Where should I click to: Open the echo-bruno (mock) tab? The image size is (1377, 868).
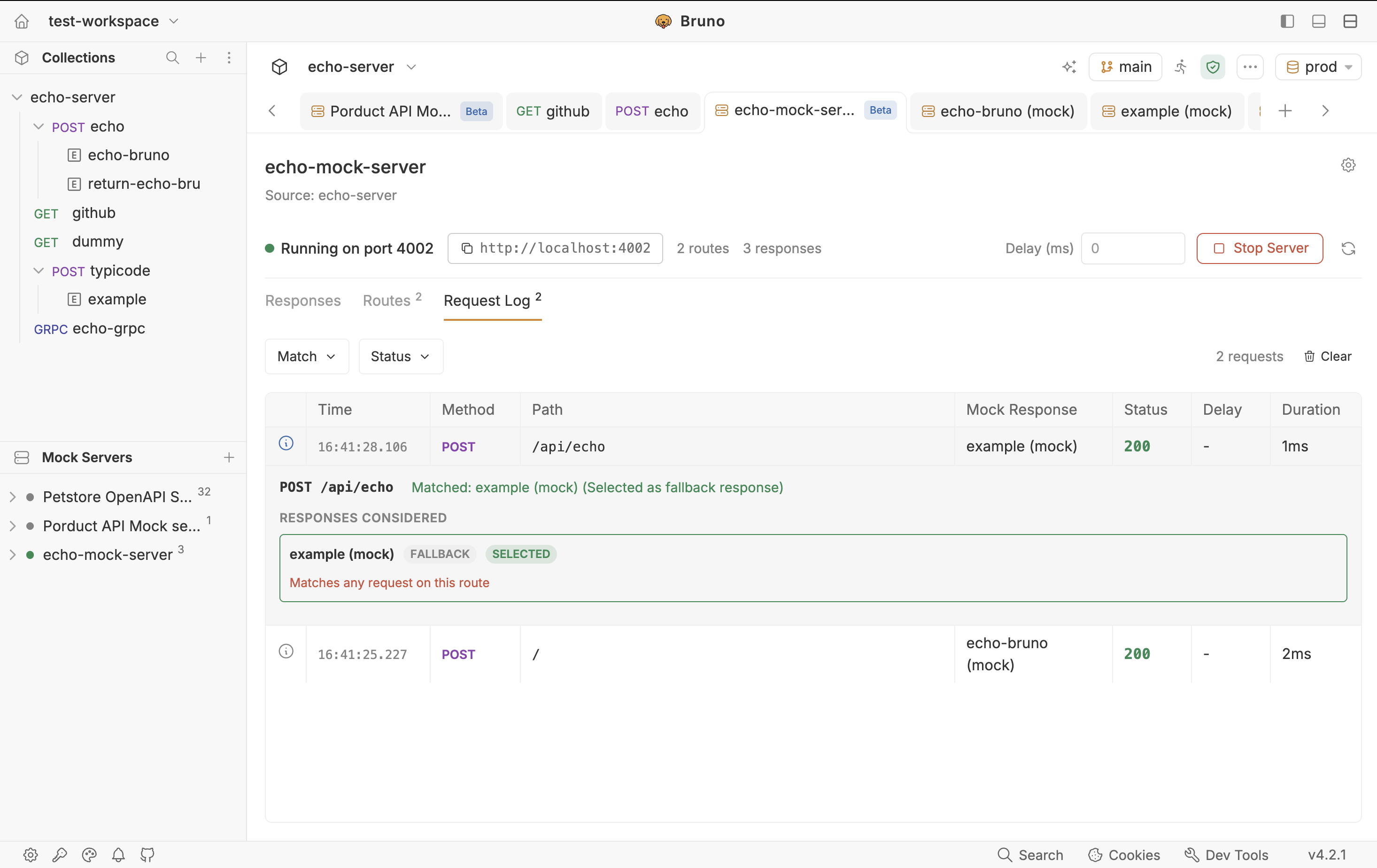click(x=998, y=111)
